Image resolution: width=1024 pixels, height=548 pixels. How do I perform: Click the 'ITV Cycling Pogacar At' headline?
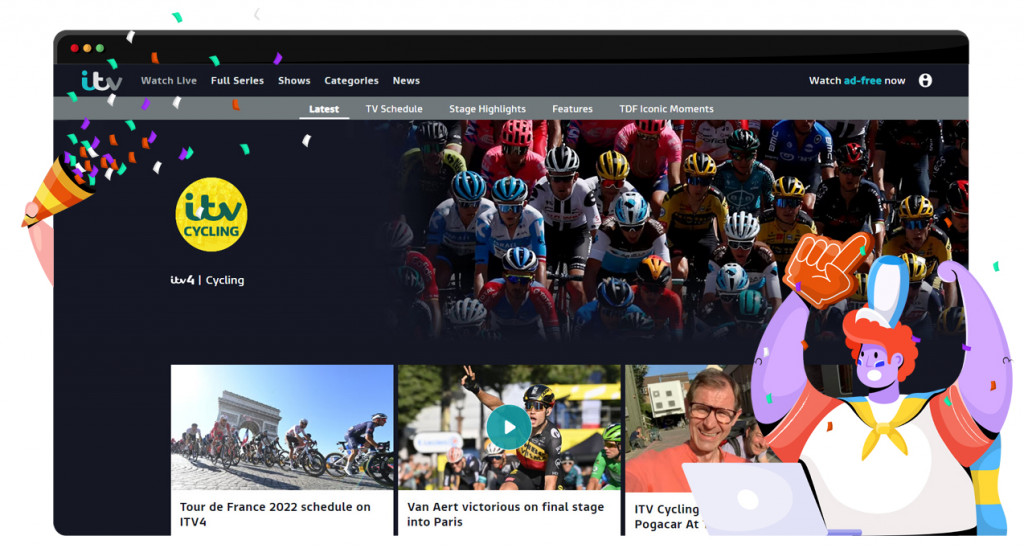click(x=667, y=517)
